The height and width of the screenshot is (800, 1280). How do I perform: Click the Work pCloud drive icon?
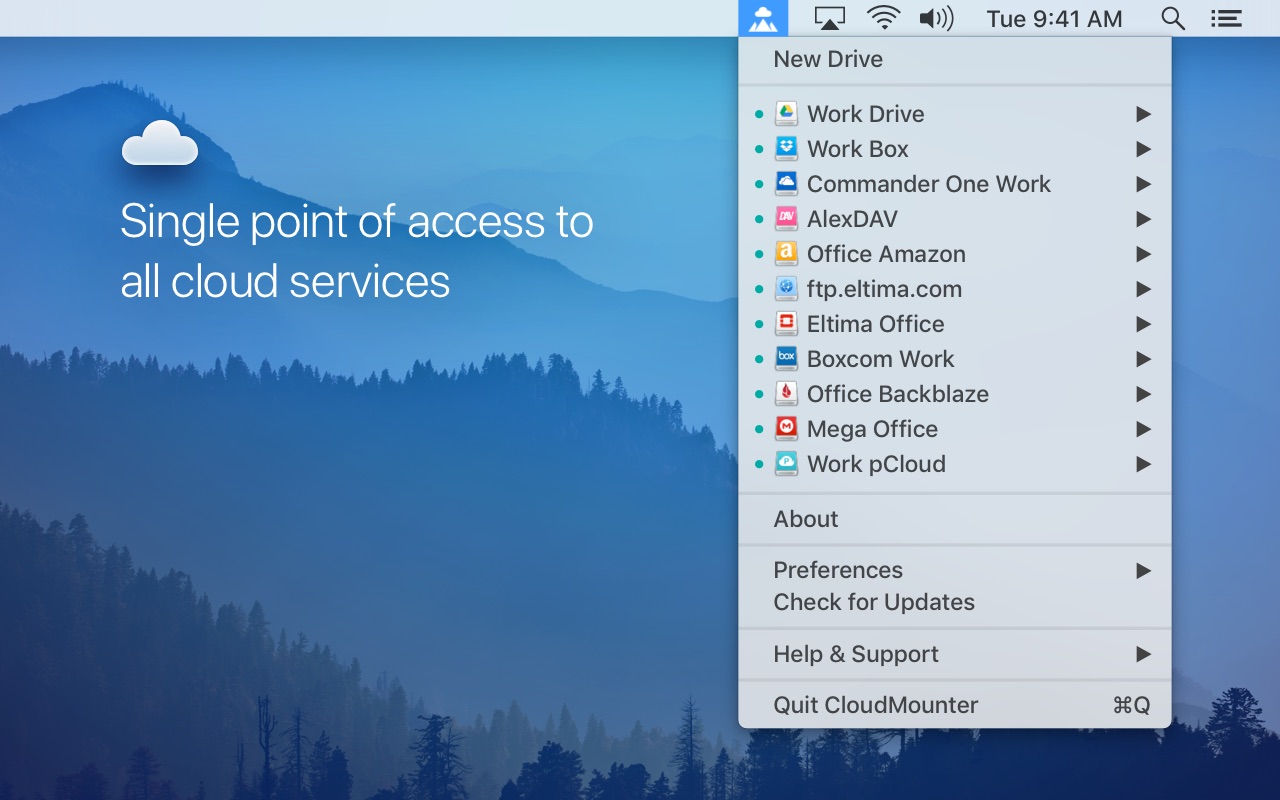[x=786, y=464]
